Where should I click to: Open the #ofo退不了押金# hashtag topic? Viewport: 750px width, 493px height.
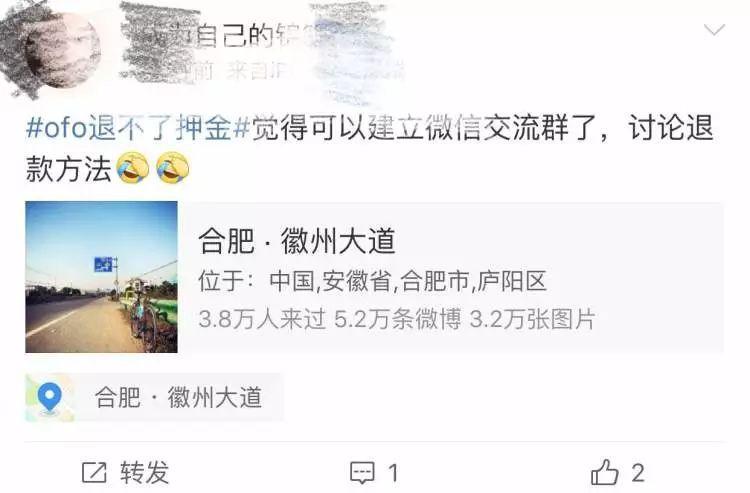click(138, 129)
